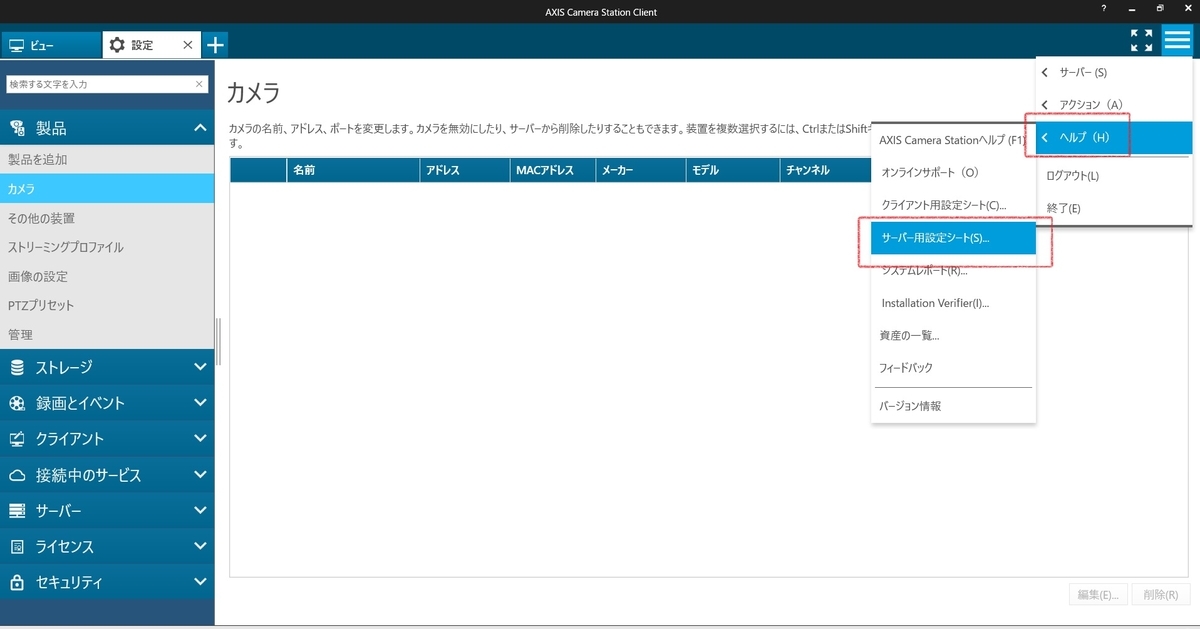Open バージョン情報 menu item
Image resolution: width=1200 pixels, height=629 pixels.
pos(953,406)
